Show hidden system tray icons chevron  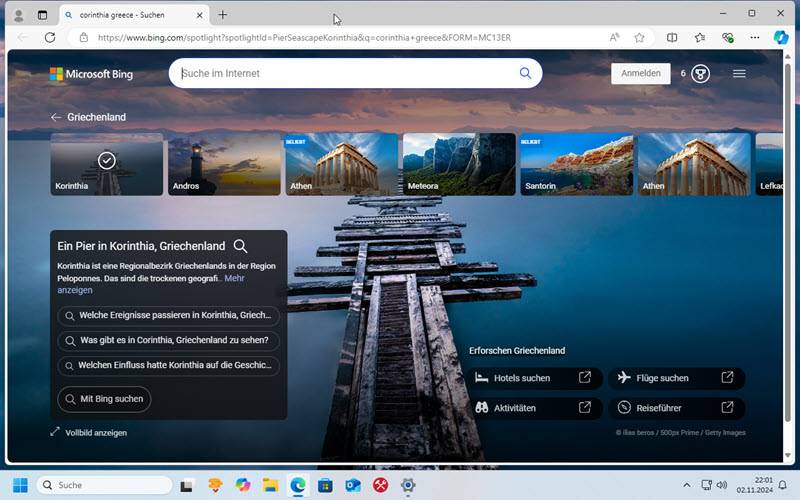pyautogui.click(x=687, y=485)
